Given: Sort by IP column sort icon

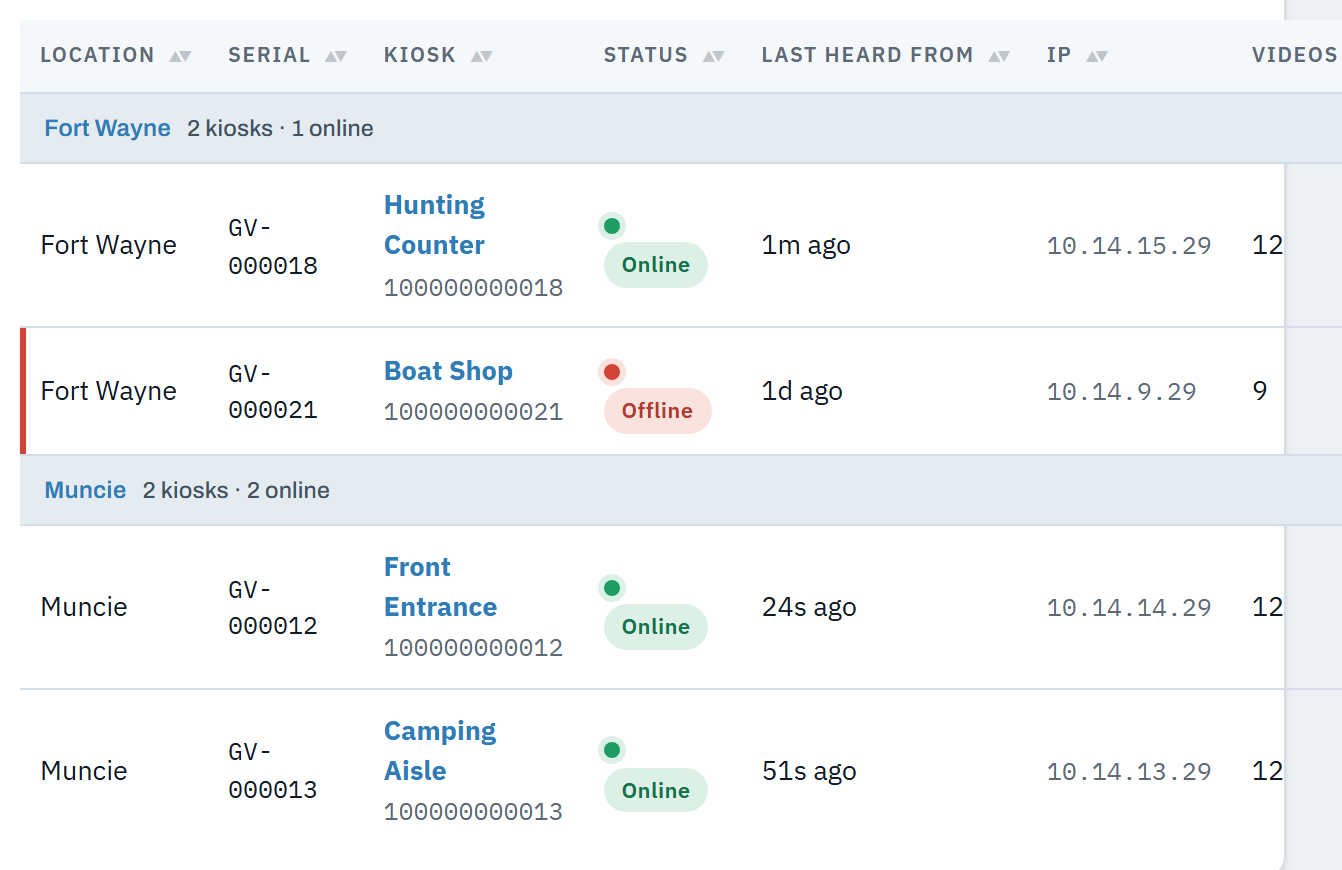Looking at the screenshot, I should (1097, 56).
